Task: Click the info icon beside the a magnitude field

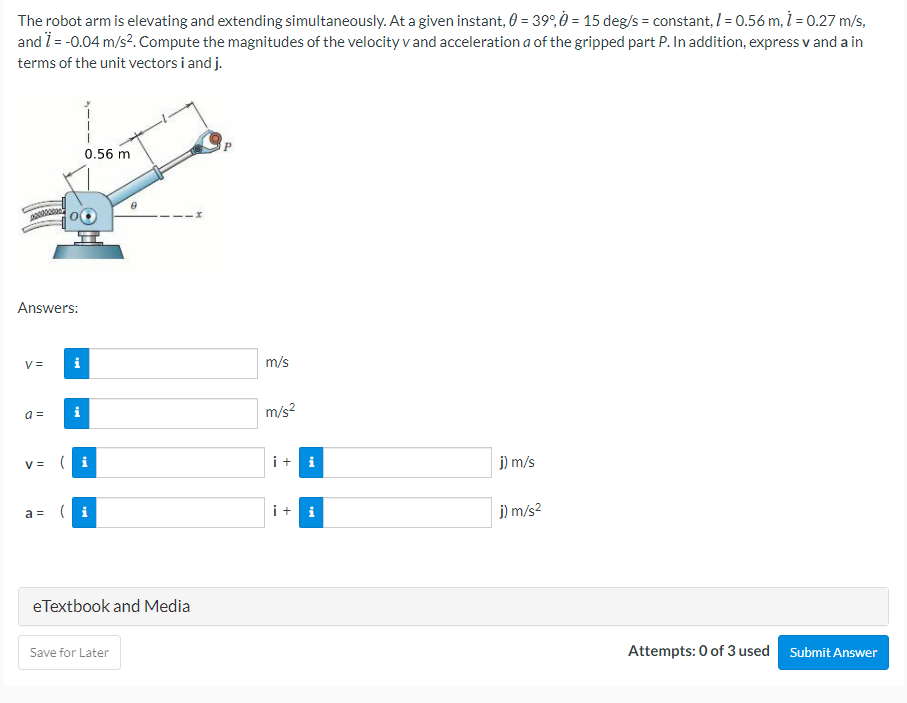Action: [76, 413]
